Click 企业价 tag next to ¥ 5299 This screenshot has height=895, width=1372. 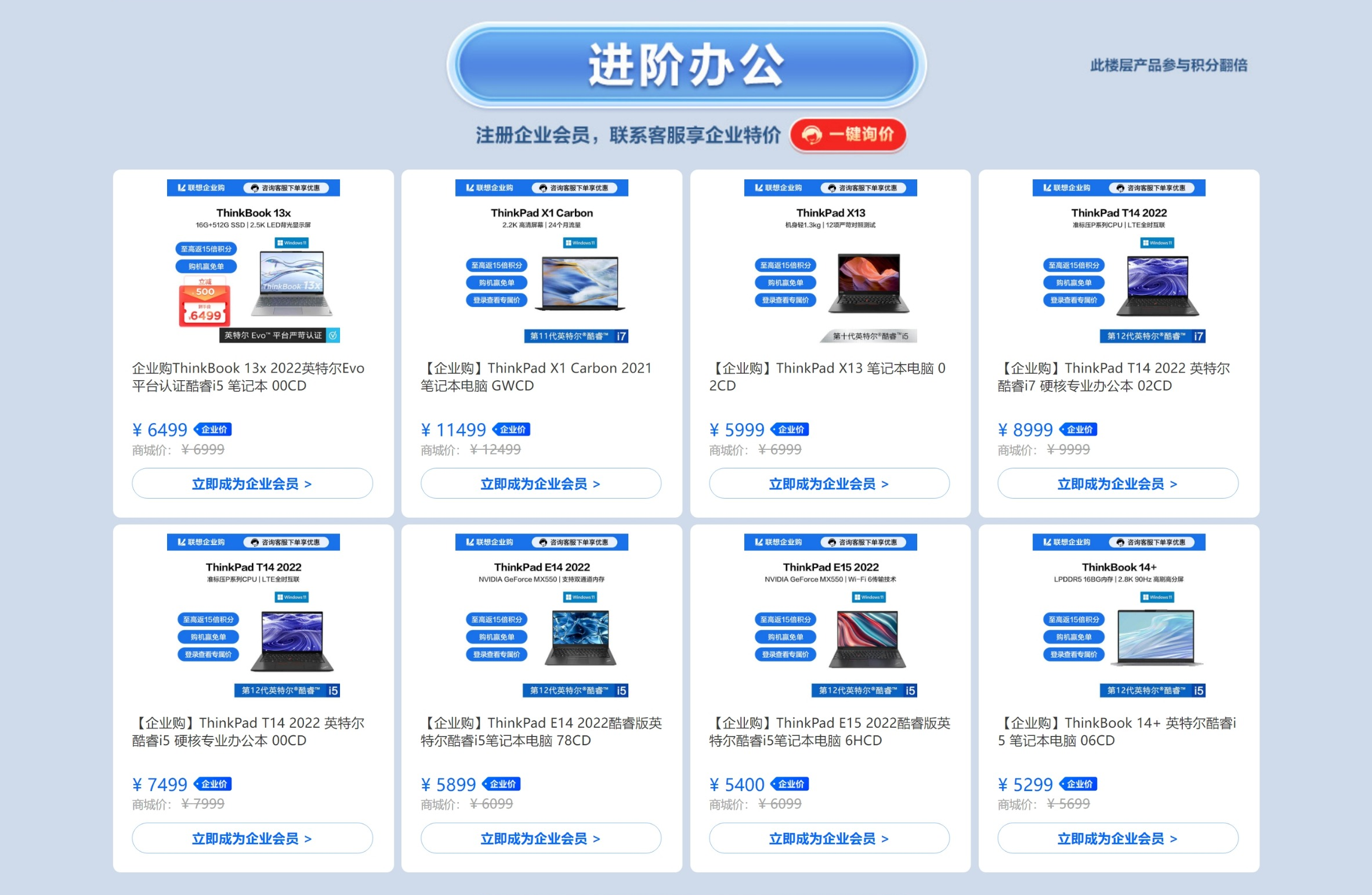point(1078,784)
